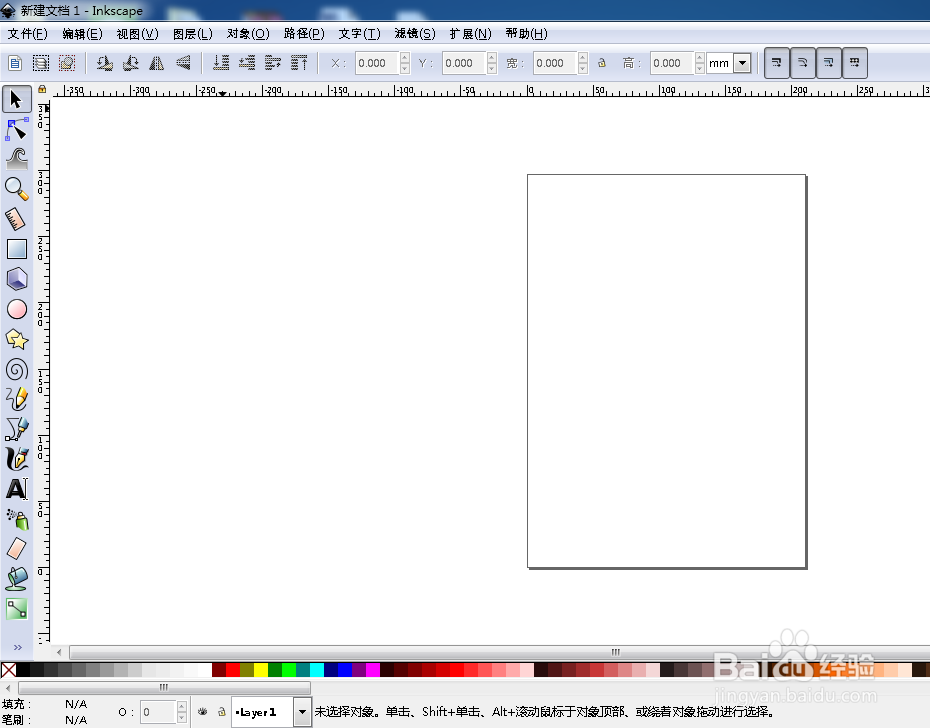This screenshot has width=930, height=728.
Task: Lower selection to bottom icon
Action: pos(221,63)
